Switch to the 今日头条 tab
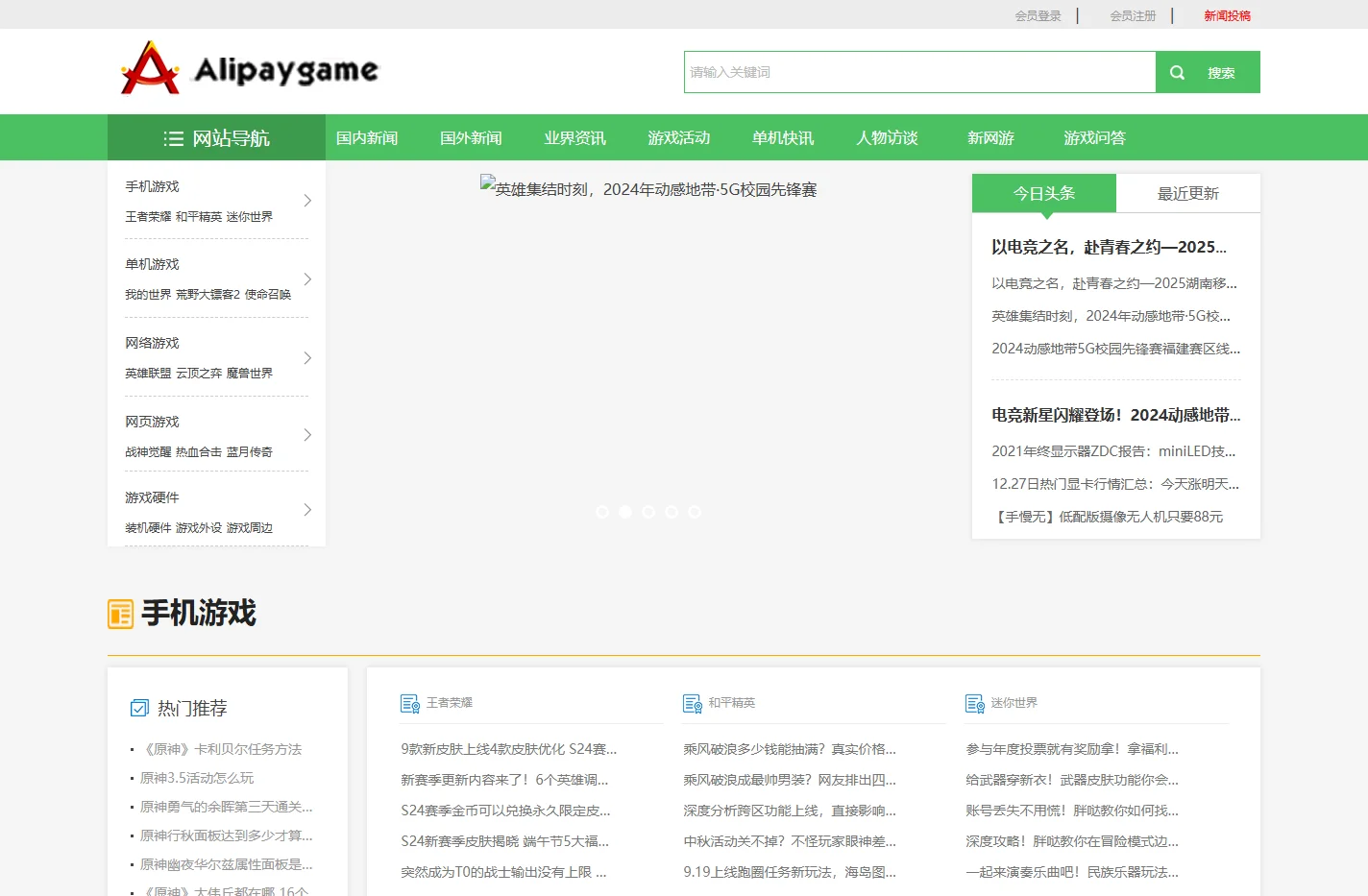Viewport: 1368px width, 896px height. [1044, 193]
